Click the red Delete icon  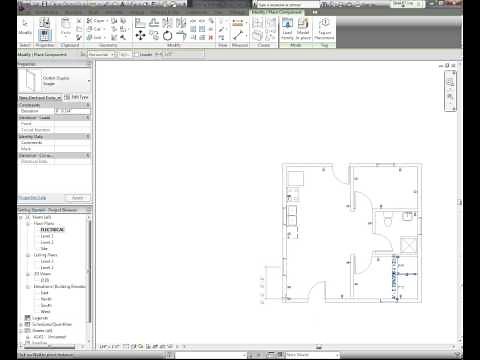[x=211, y=37]
